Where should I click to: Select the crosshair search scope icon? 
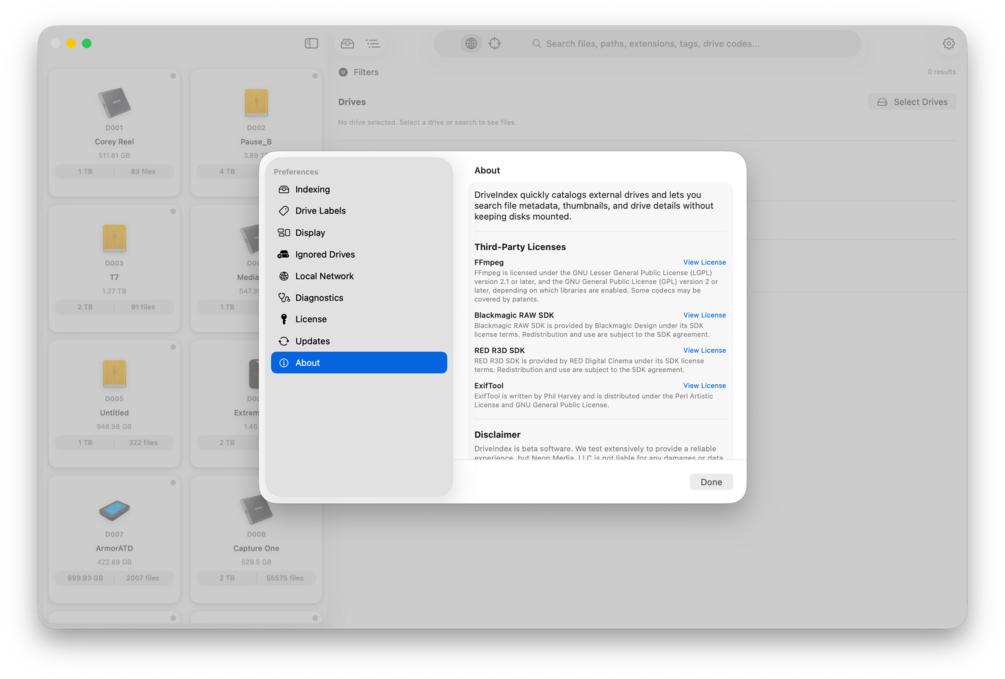(495, 44)
